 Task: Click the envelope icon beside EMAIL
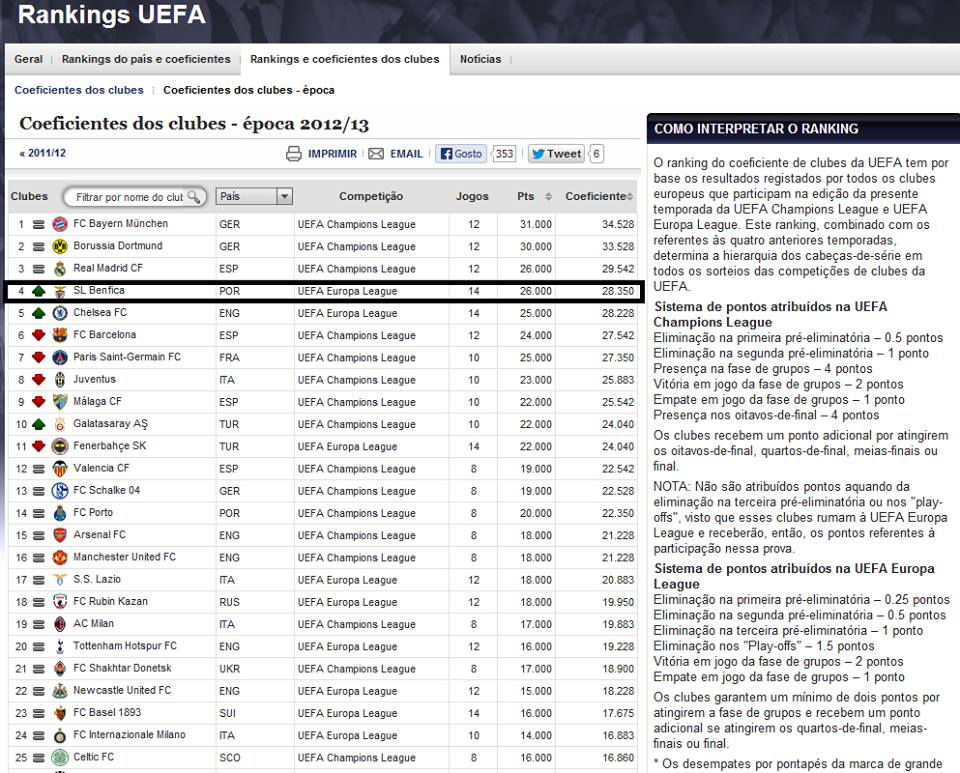376,154
